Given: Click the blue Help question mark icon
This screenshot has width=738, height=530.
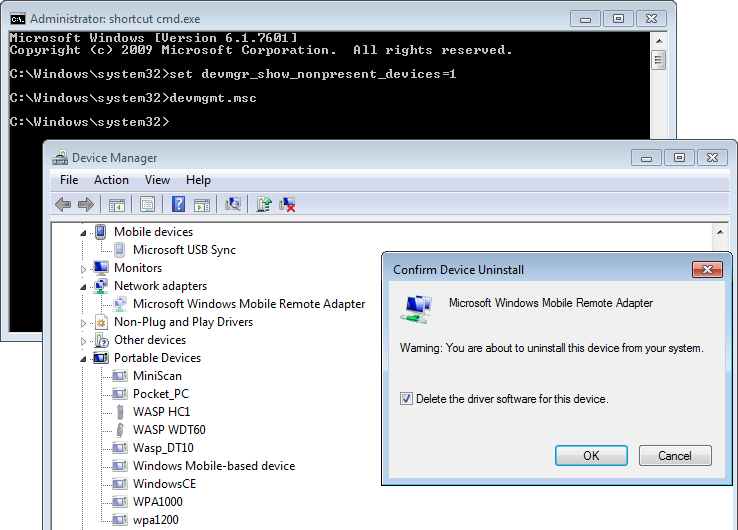Looking at the screenshot, I should pos(178,204).
